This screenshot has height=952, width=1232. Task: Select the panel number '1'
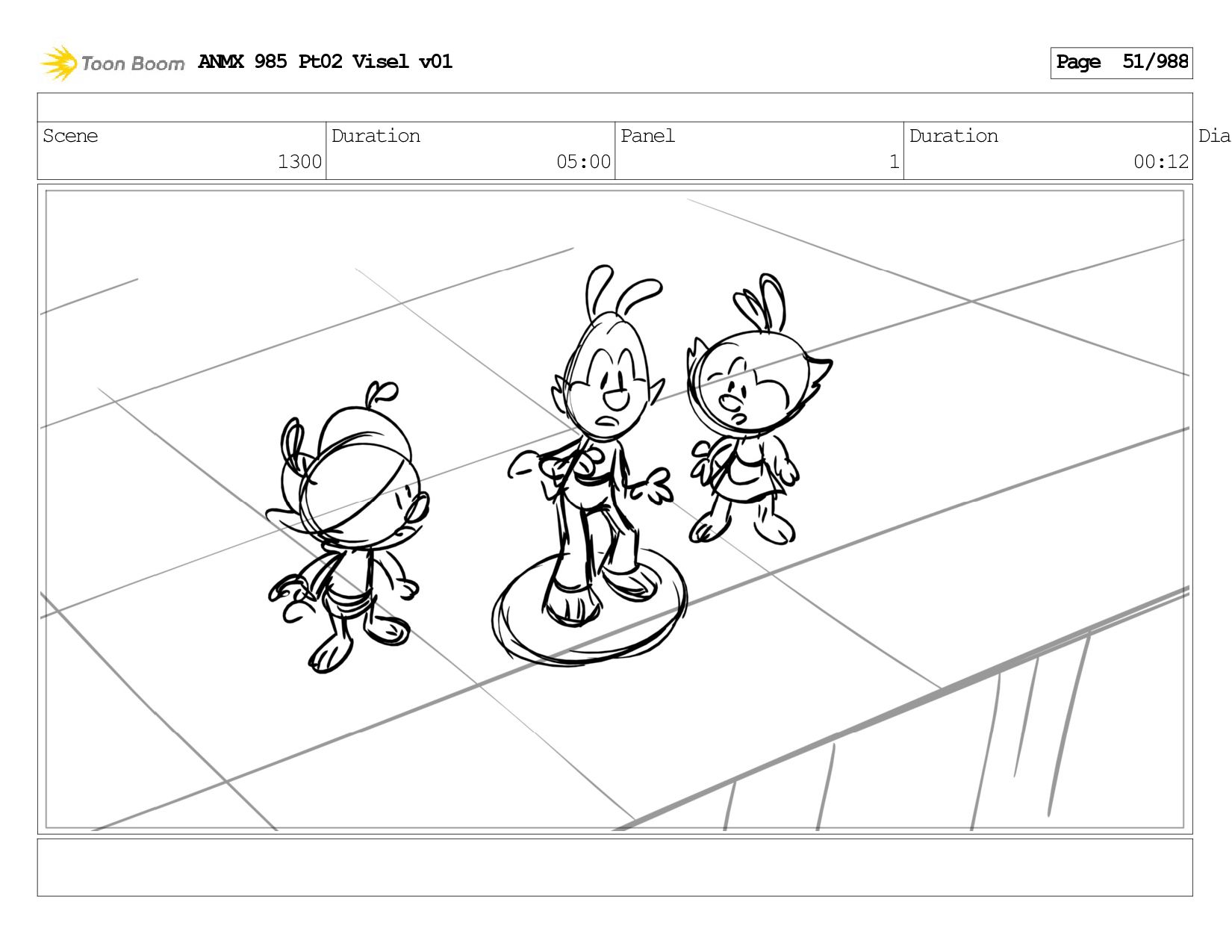(x=894, y=162)
